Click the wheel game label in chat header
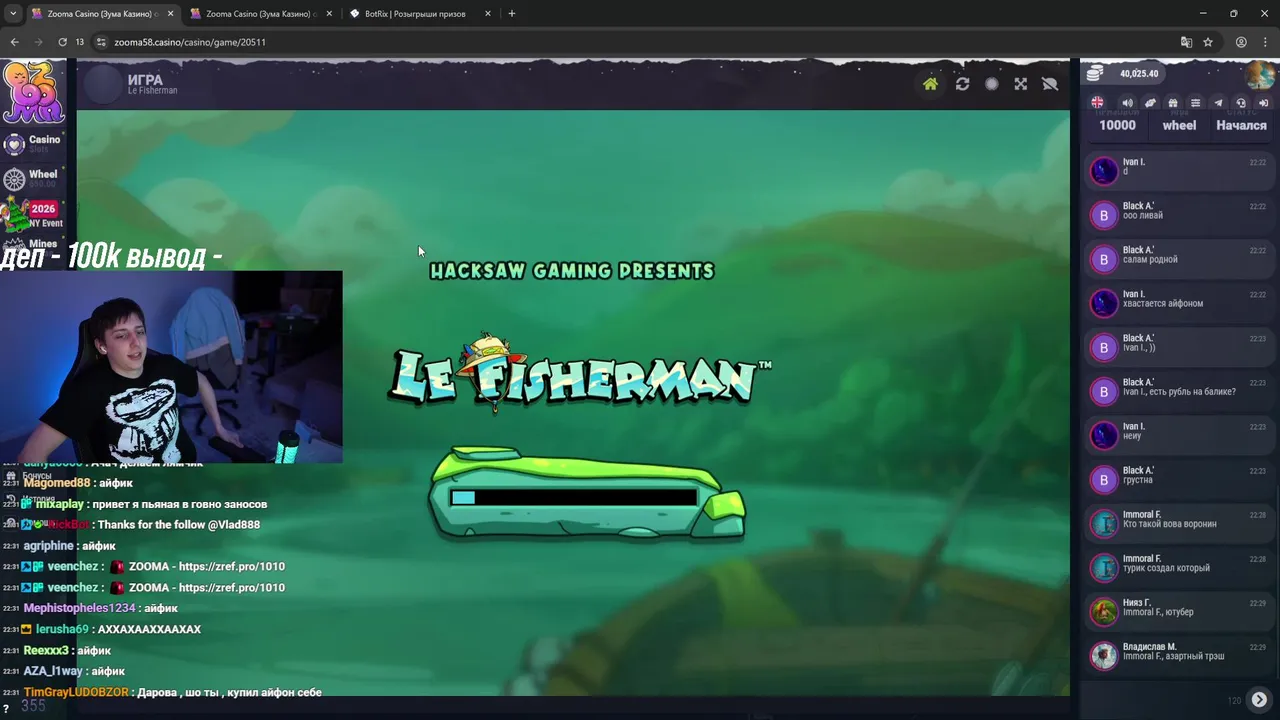Viewport: 1280px width, 720px height. (x=1179, y=125)
